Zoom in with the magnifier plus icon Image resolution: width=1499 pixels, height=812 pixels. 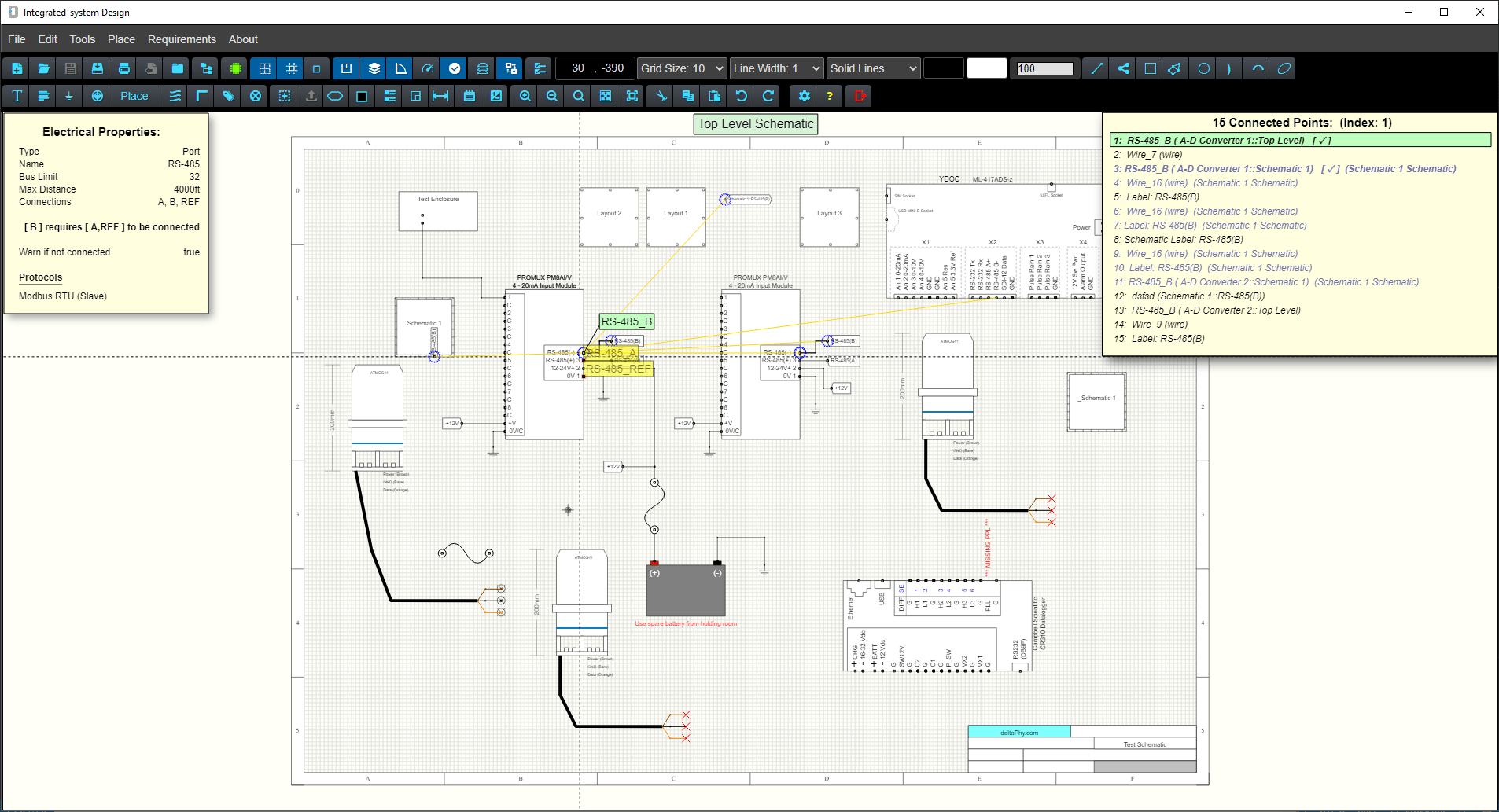coord(525,96)
